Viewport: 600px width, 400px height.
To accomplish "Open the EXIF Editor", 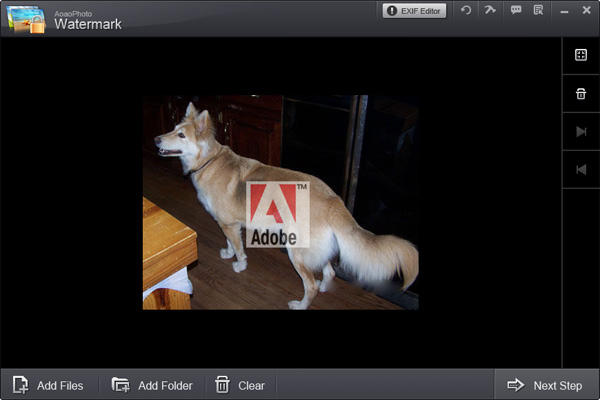I will pyautogui.click(x=414, y=11).
